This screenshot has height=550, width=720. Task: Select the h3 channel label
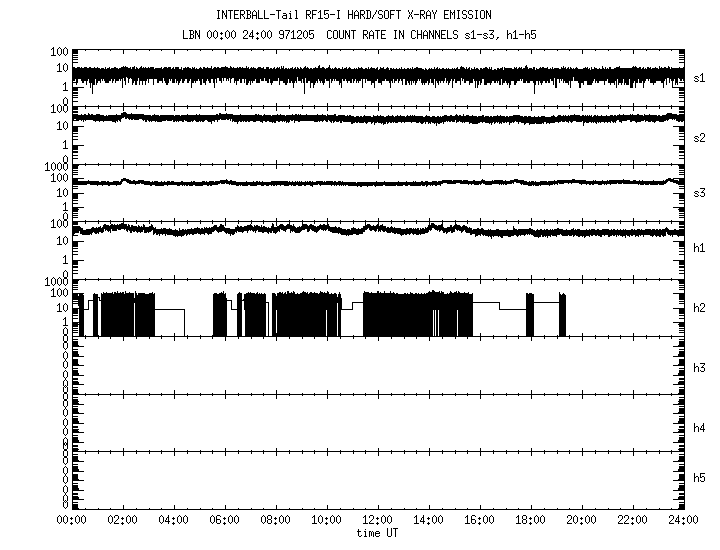click(x=700, y=368)
